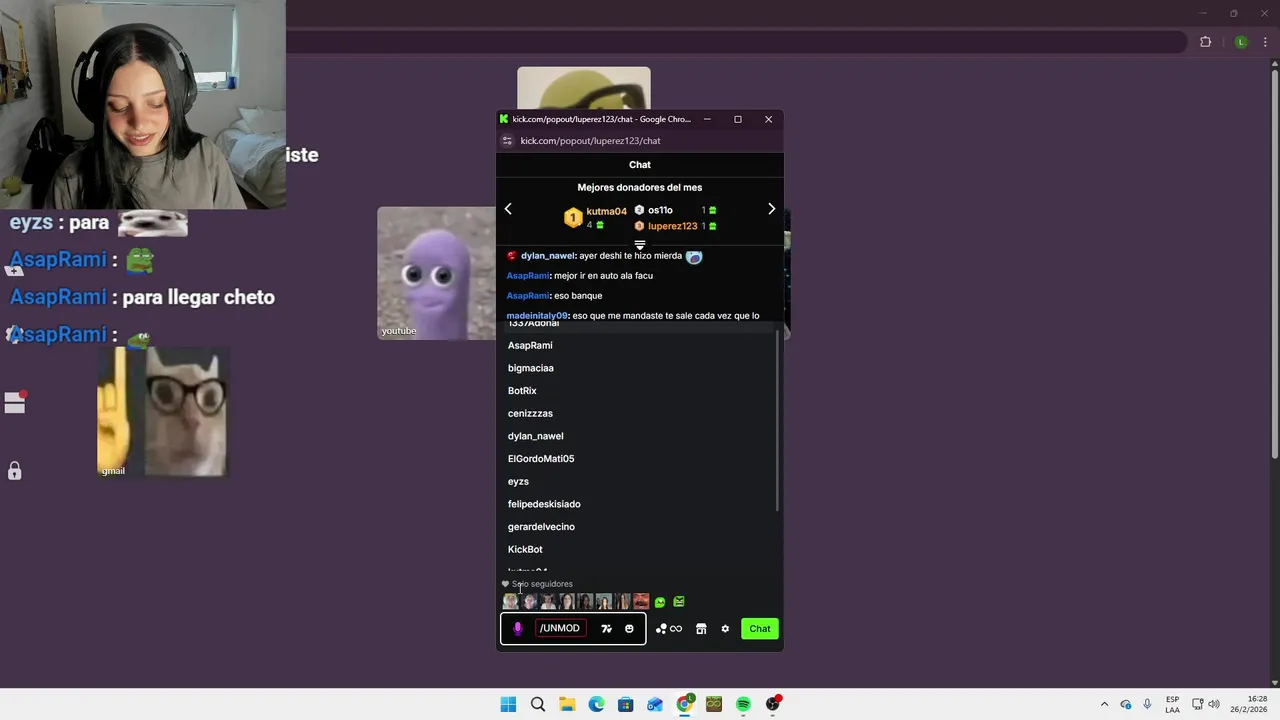Screen dimensions: 1280x720
Task: Open Windows taskbar search
Action: tap(538, 705)
